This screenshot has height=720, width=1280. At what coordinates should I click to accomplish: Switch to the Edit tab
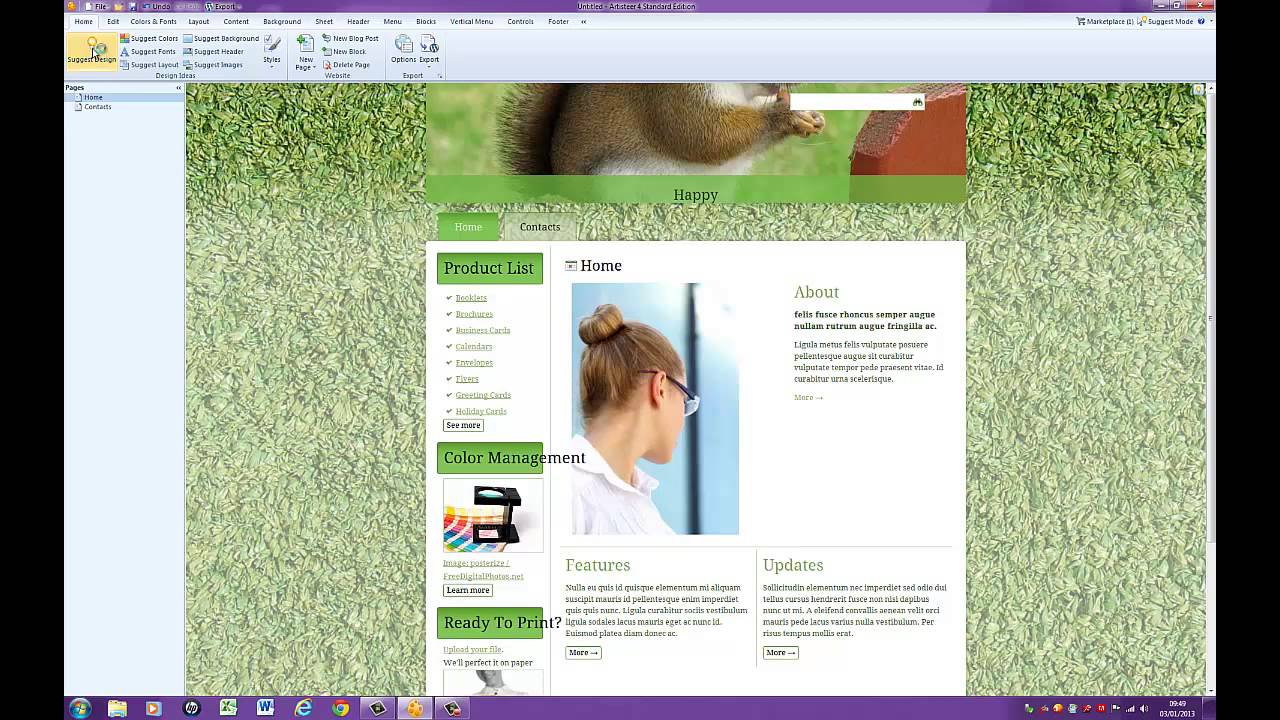click(113, 21)
